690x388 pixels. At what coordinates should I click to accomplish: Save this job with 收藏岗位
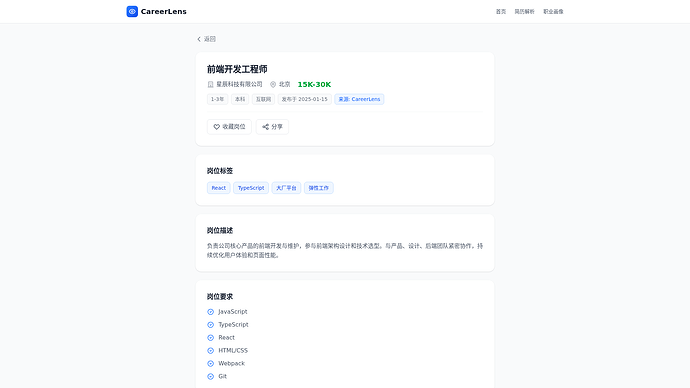point(229,127)
